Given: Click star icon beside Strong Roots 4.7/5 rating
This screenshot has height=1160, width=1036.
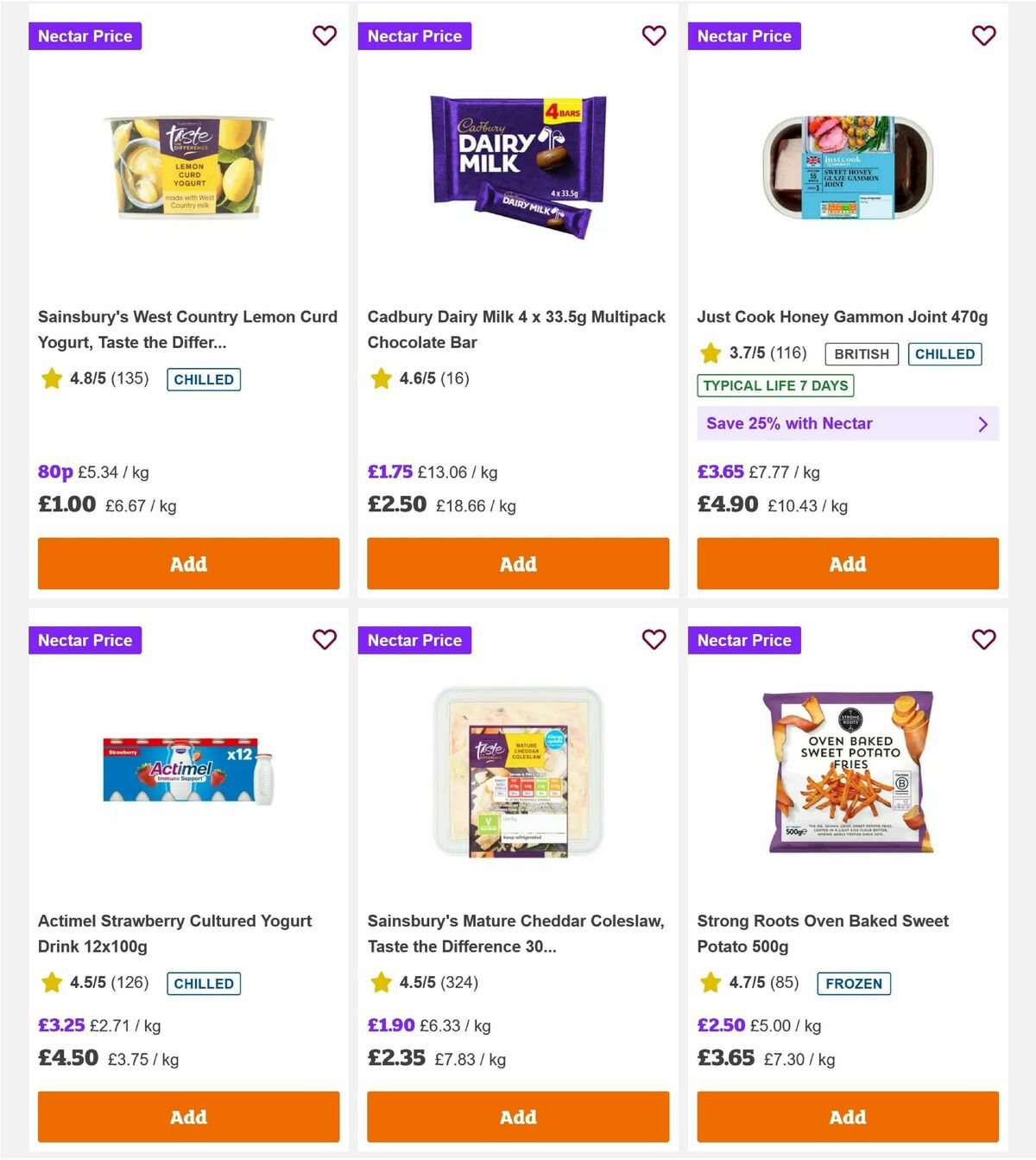Looking at the screenshot, I should (x=710, y=983).
